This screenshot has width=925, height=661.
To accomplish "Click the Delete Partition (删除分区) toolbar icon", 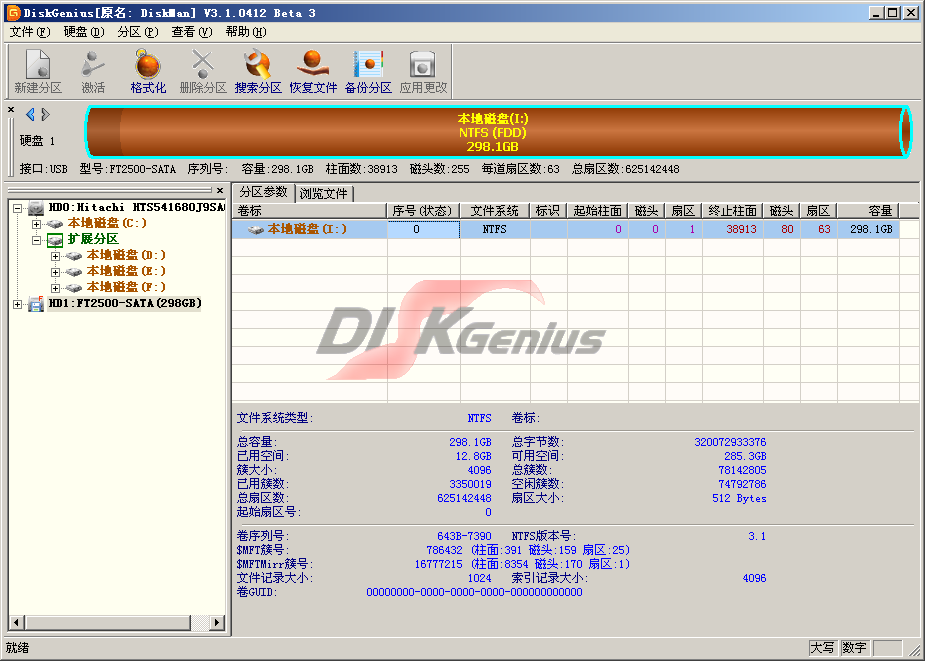I will 202,64.
